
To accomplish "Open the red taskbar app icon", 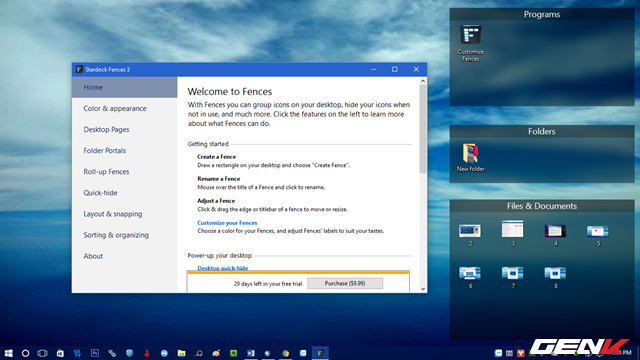I will 147,353.
